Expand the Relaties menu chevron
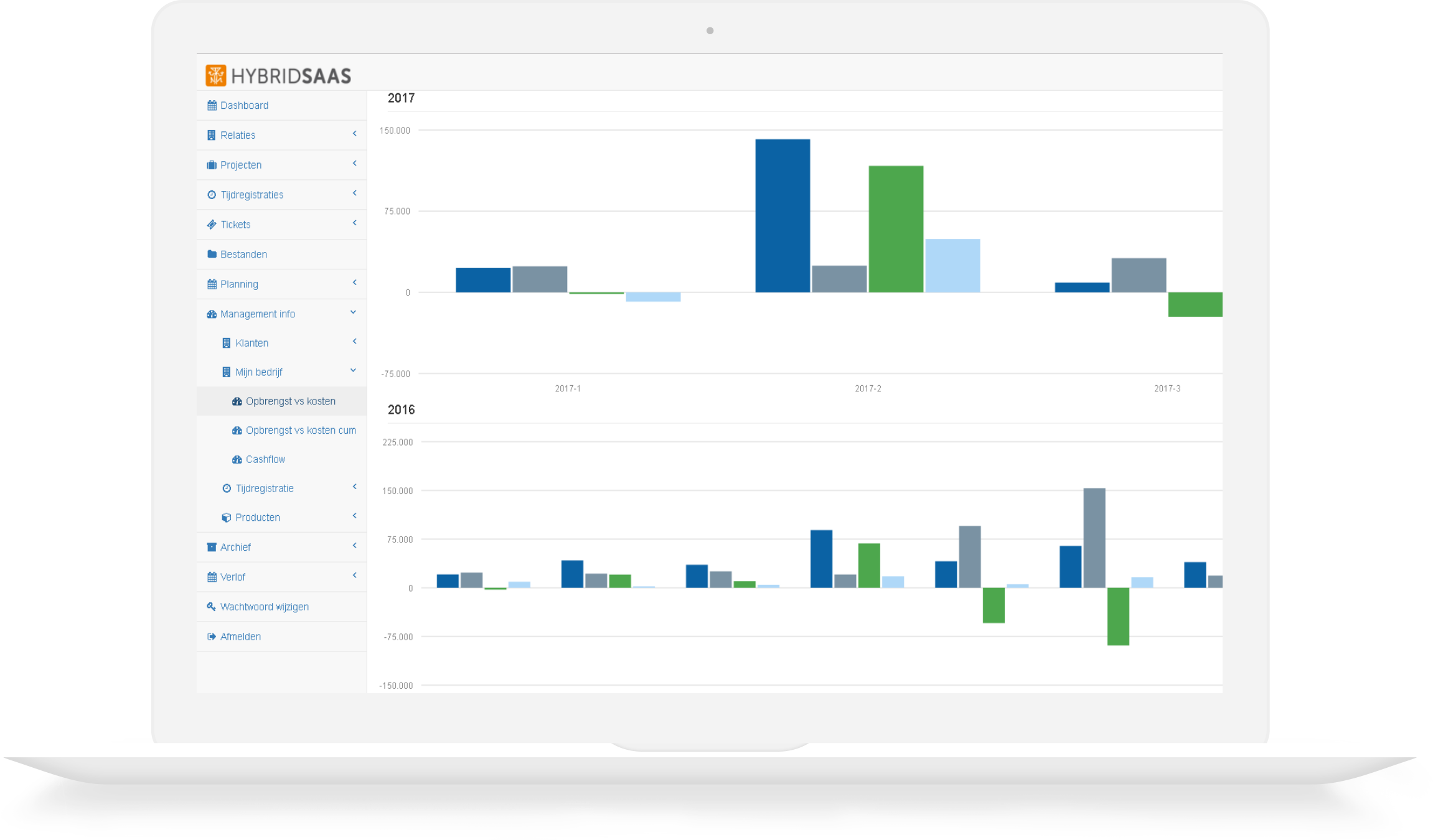Viewport: 1433px width, 840px height. click(355, 134)
